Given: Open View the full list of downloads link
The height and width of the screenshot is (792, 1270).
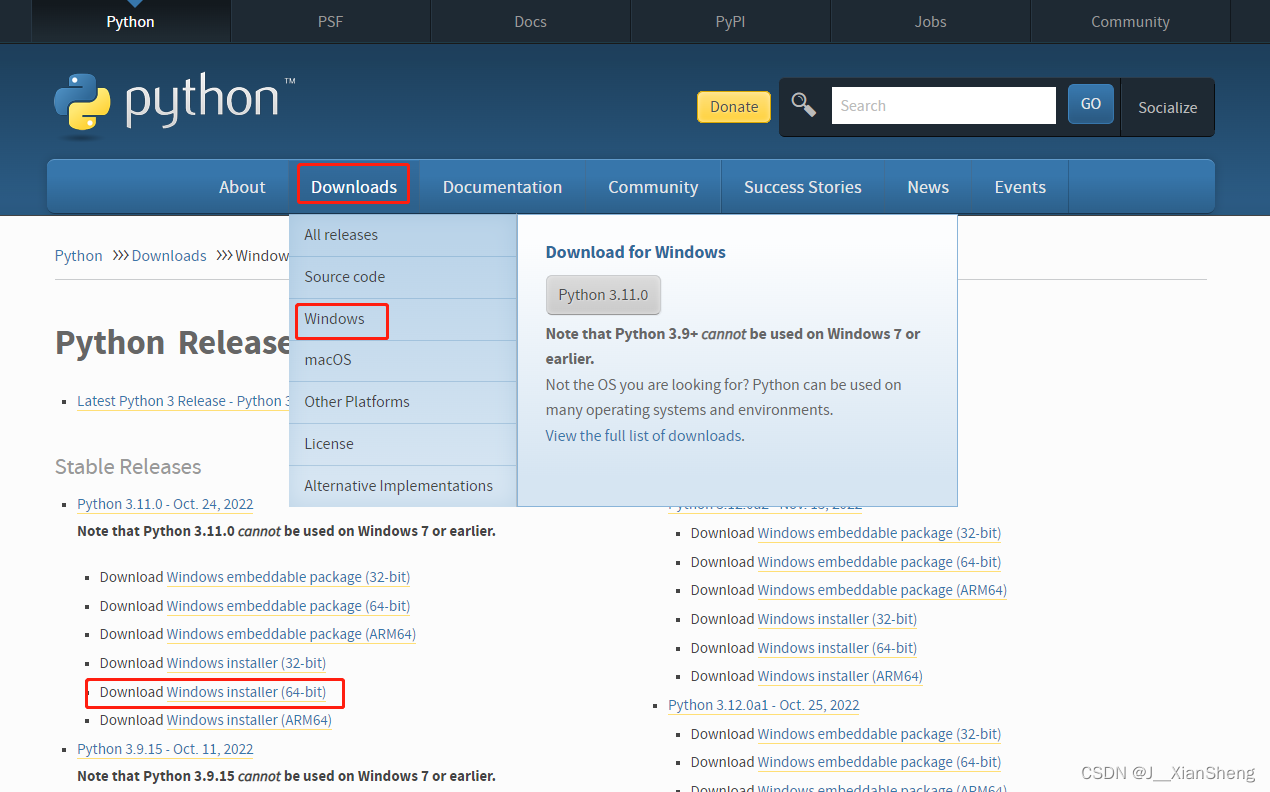Looking at the screenshot, I should pyautogui.click(x=643, y=436).
